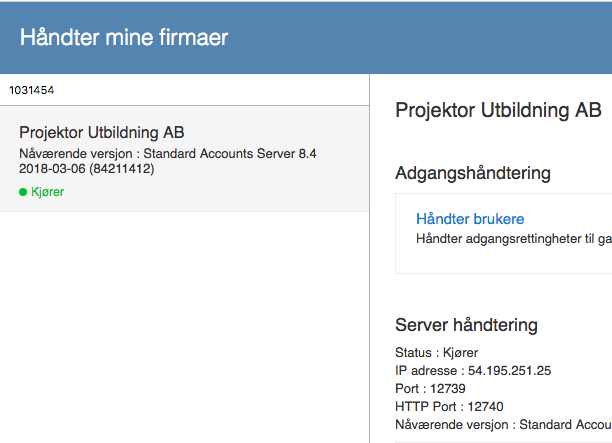Click the IP adresse 54.195.251.25 line

[x=473, y=370]
